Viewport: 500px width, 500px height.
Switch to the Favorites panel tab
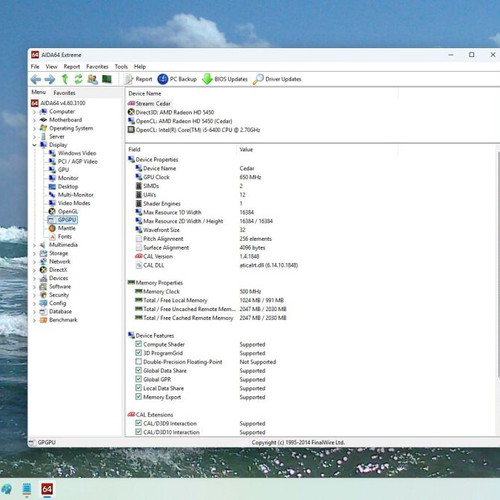click(x=64, y=93)
